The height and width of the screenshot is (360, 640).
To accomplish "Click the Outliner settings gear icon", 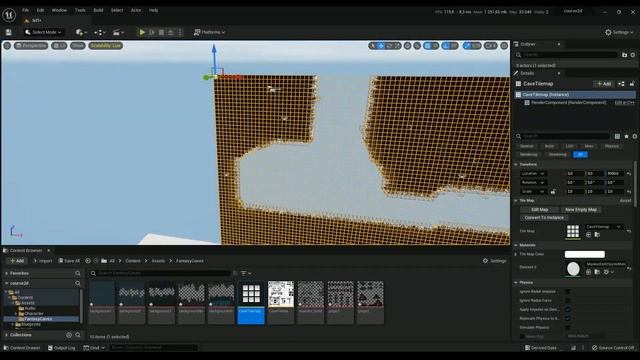I will [633, 55].
